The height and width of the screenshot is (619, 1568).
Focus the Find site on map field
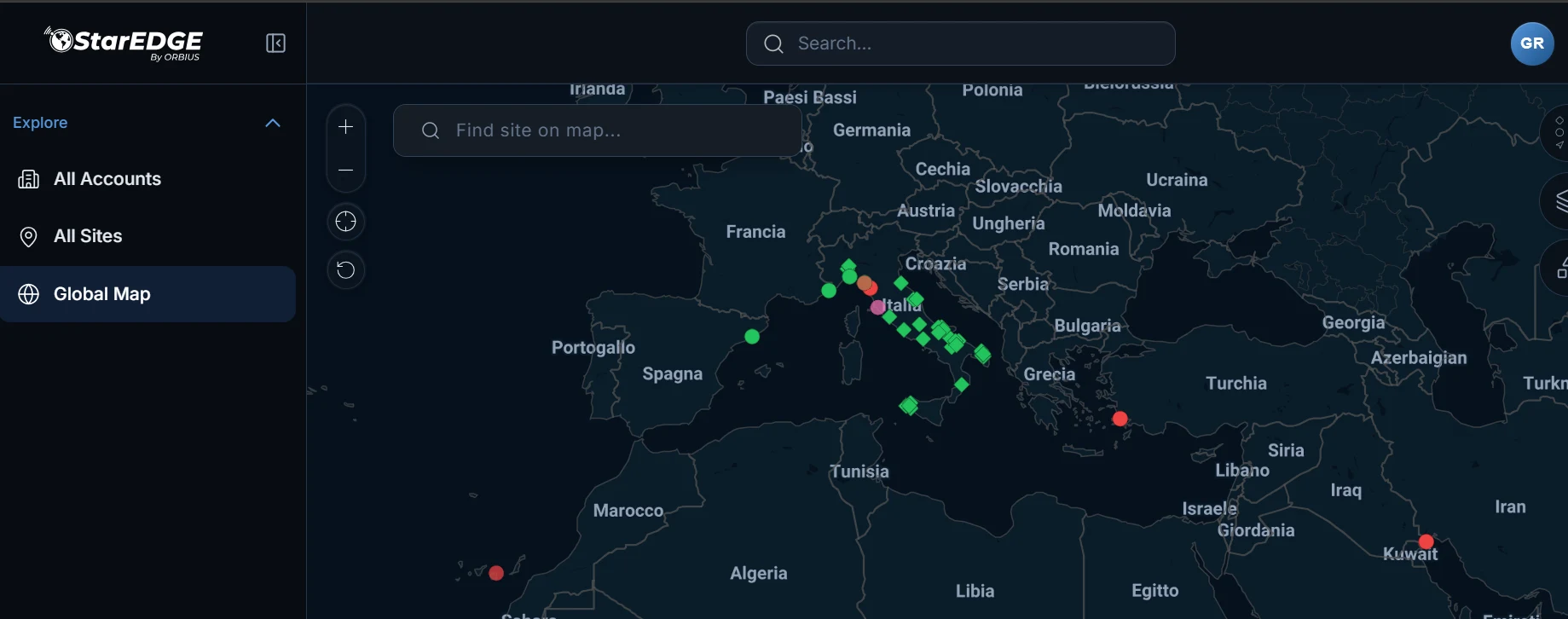[597, 130]
